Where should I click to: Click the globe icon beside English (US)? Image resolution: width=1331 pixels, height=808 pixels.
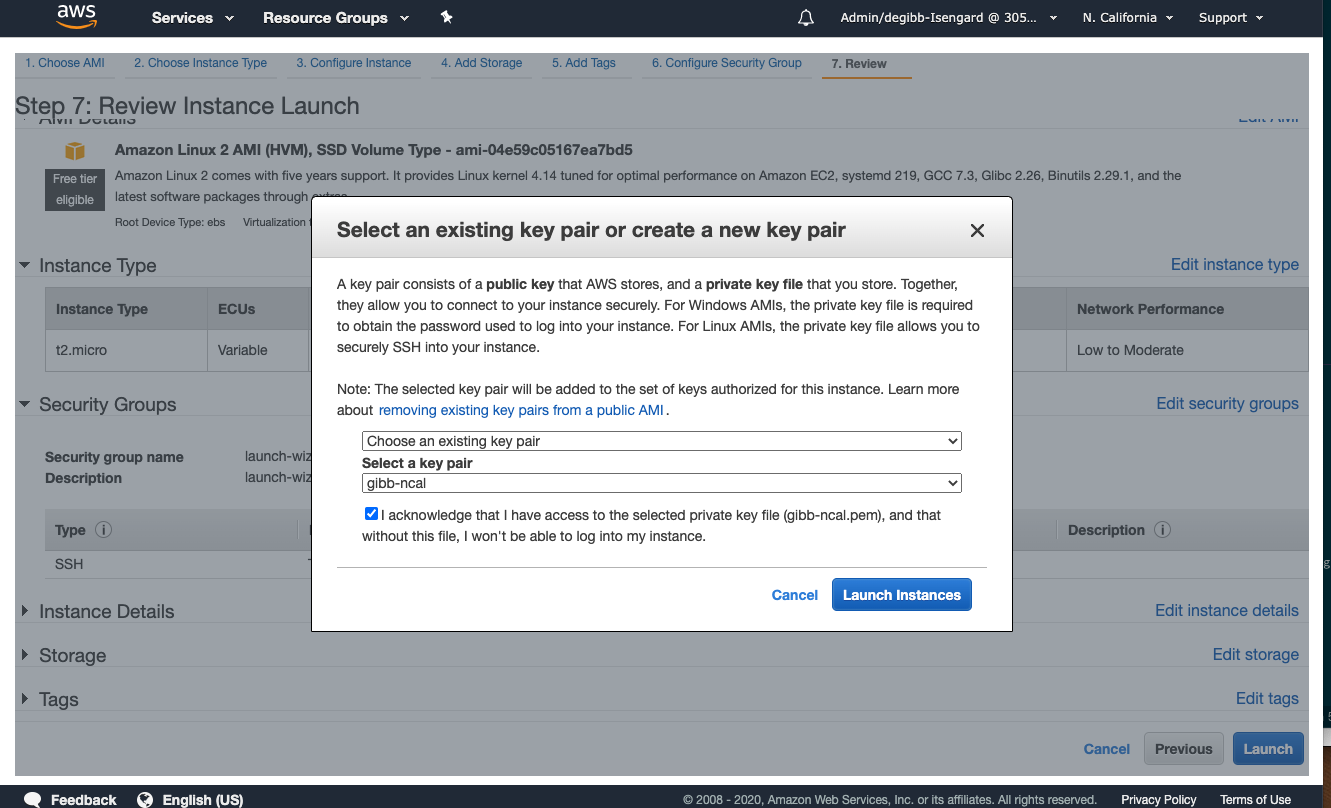[145, 799]
